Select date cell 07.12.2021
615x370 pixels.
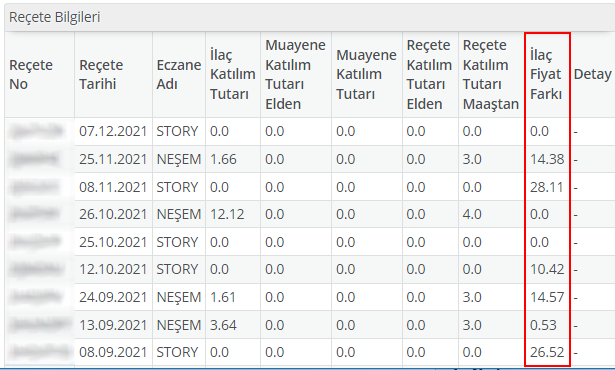tap(113, 131)
